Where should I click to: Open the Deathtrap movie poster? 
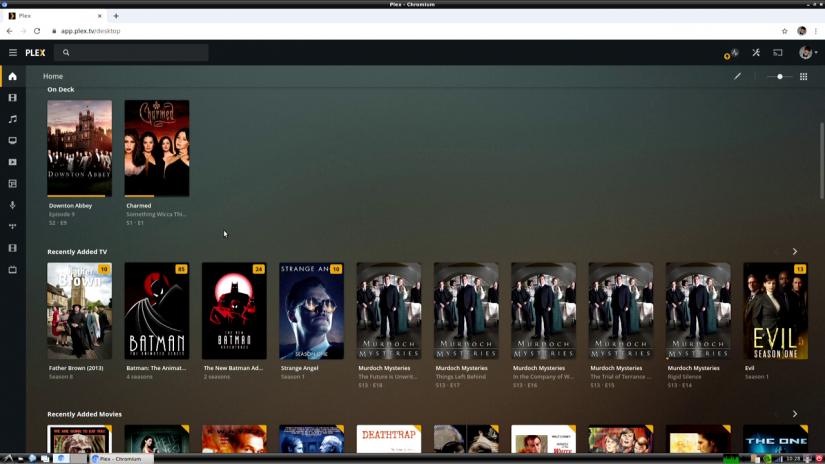[389, 439]
